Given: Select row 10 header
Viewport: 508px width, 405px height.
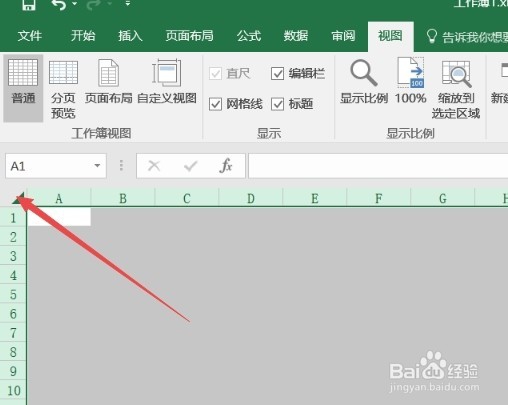Looking at the screenshot, I should (13, 390).
